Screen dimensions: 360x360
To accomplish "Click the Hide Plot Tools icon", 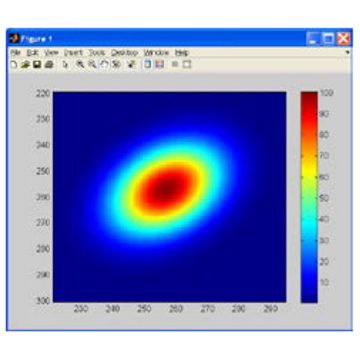I will pyautogui.click(x=175, y=65).
